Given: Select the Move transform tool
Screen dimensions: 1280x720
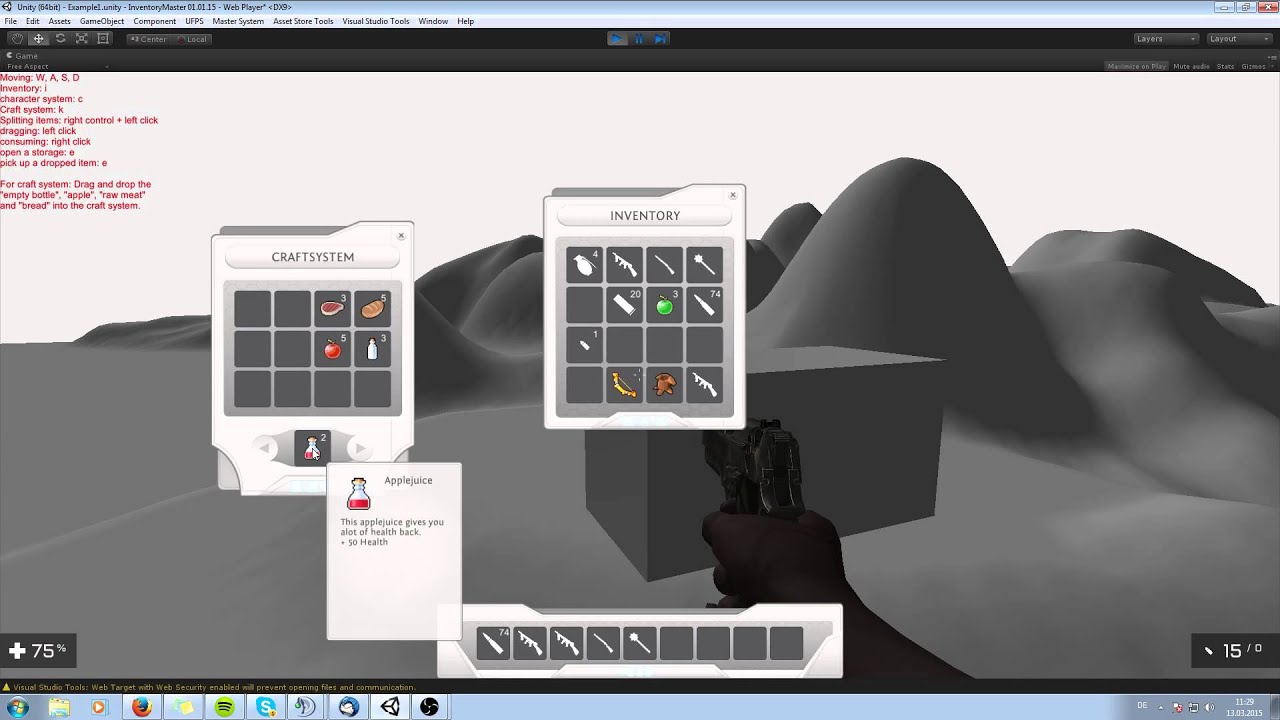Looking at the screenshot, I should tap(39, 39).
